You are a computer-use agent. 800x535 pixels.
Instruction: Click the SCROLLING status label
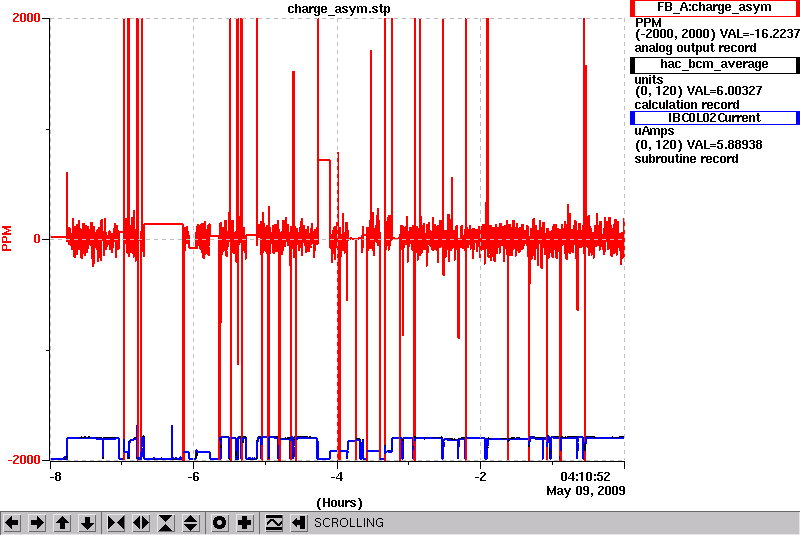[348, 523]
